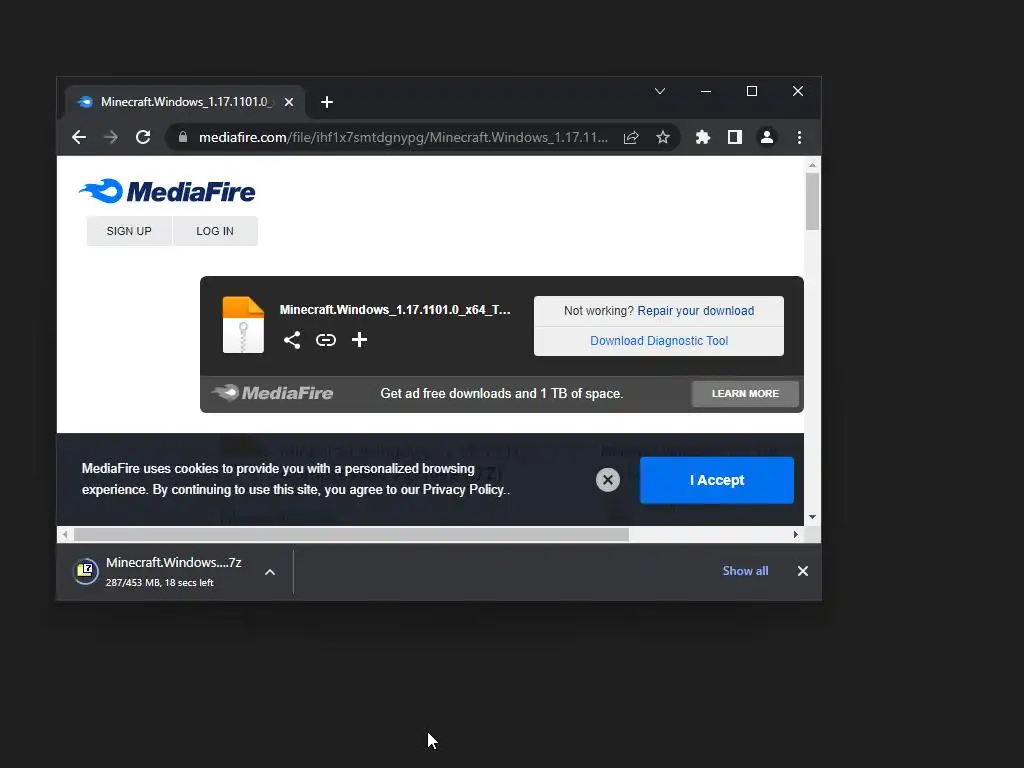
Task: Open the Extensions puzzle icon
Action: click(703, 137)
